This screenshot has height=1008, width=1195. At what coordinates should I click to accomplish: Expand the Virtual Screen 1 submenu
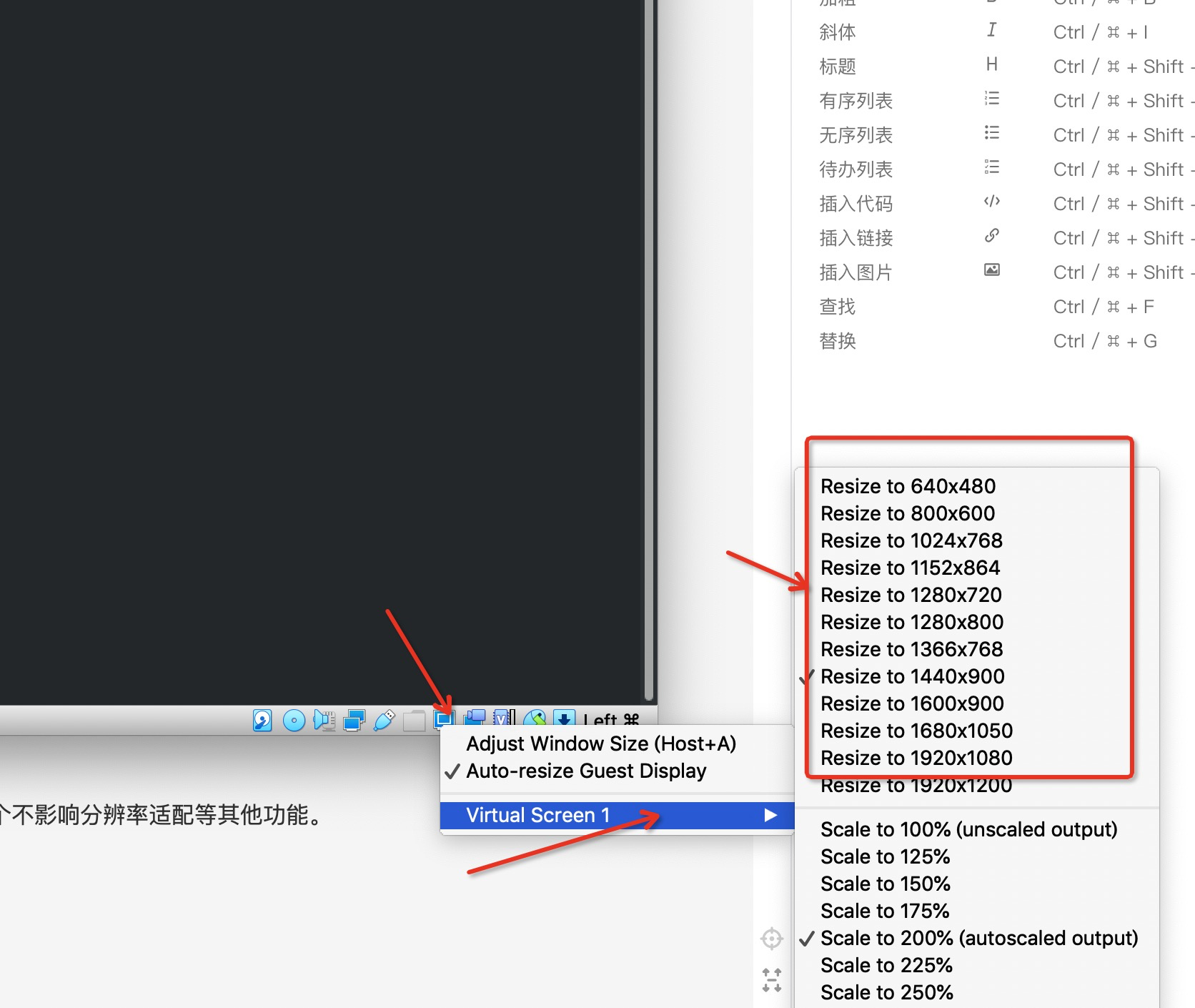[618, 816]
